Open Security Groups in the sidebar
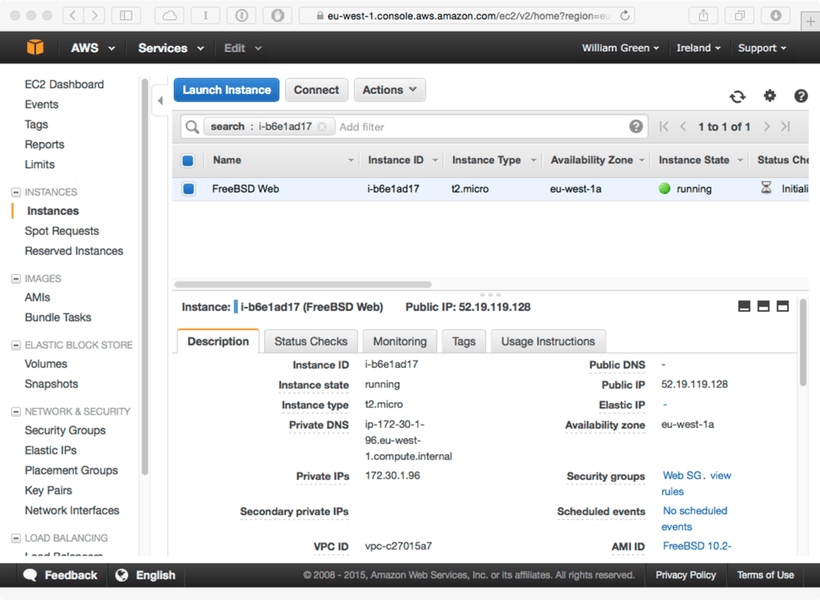 point(65,431)
